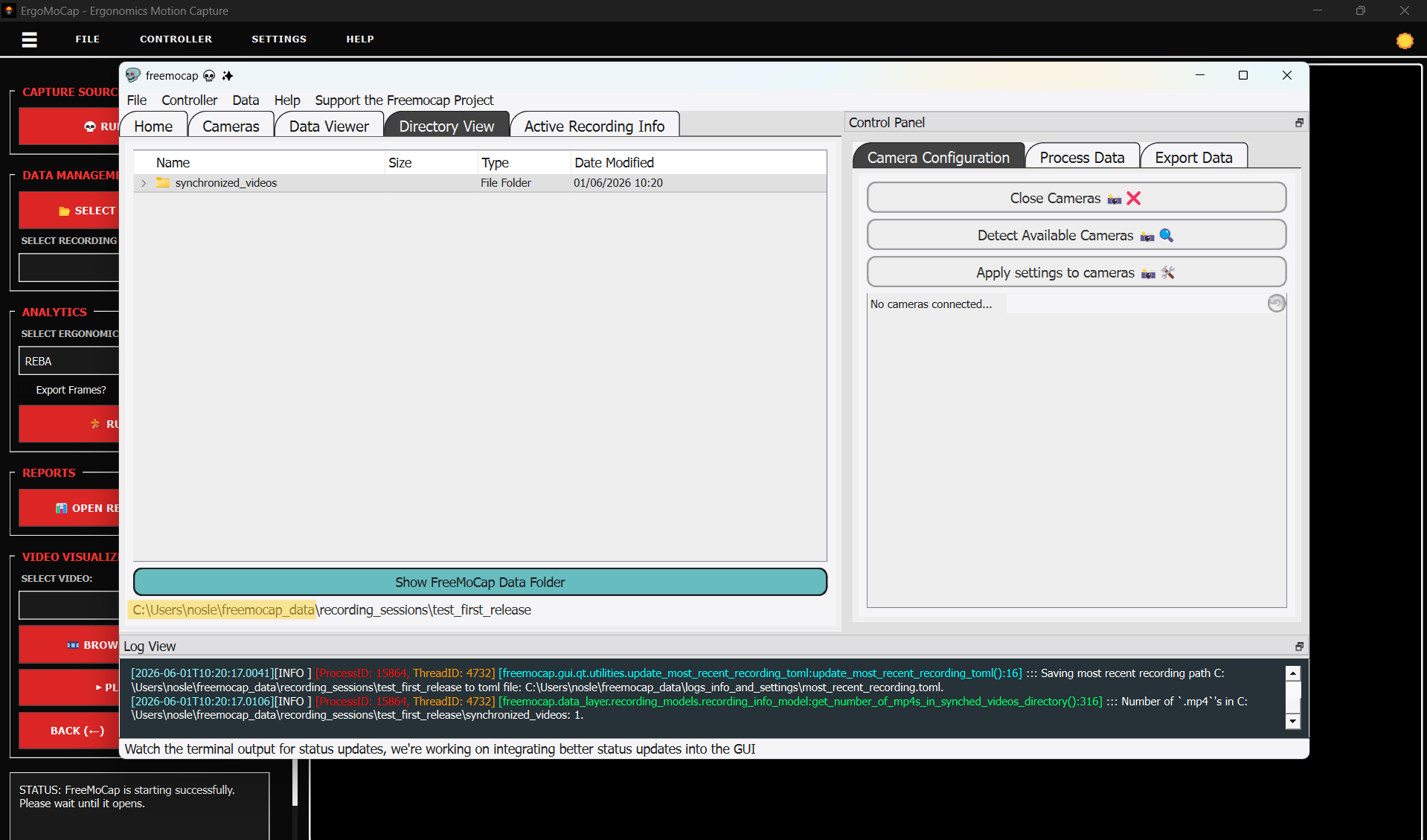This screenshot has width=1427, height=840.
Task: Open the Controller menu in freemocap
Action: coord(190,100)
